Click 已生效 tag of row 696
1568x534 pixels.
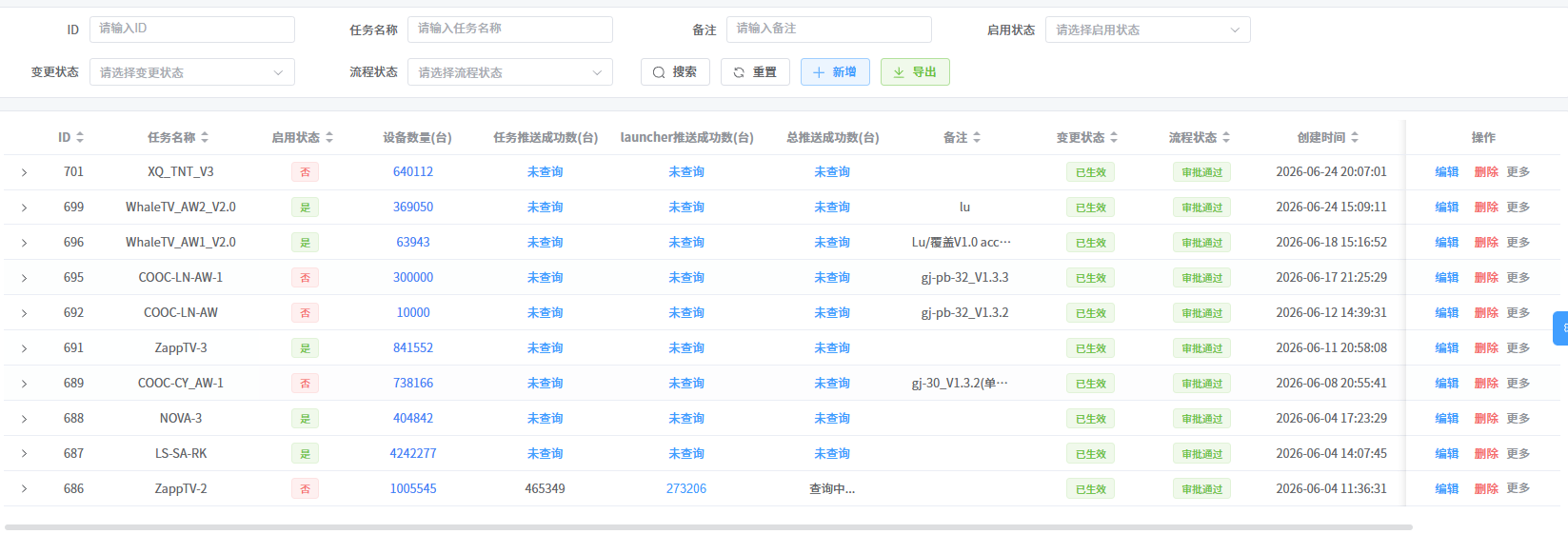pyautogui.click(x=1091, y=243)
